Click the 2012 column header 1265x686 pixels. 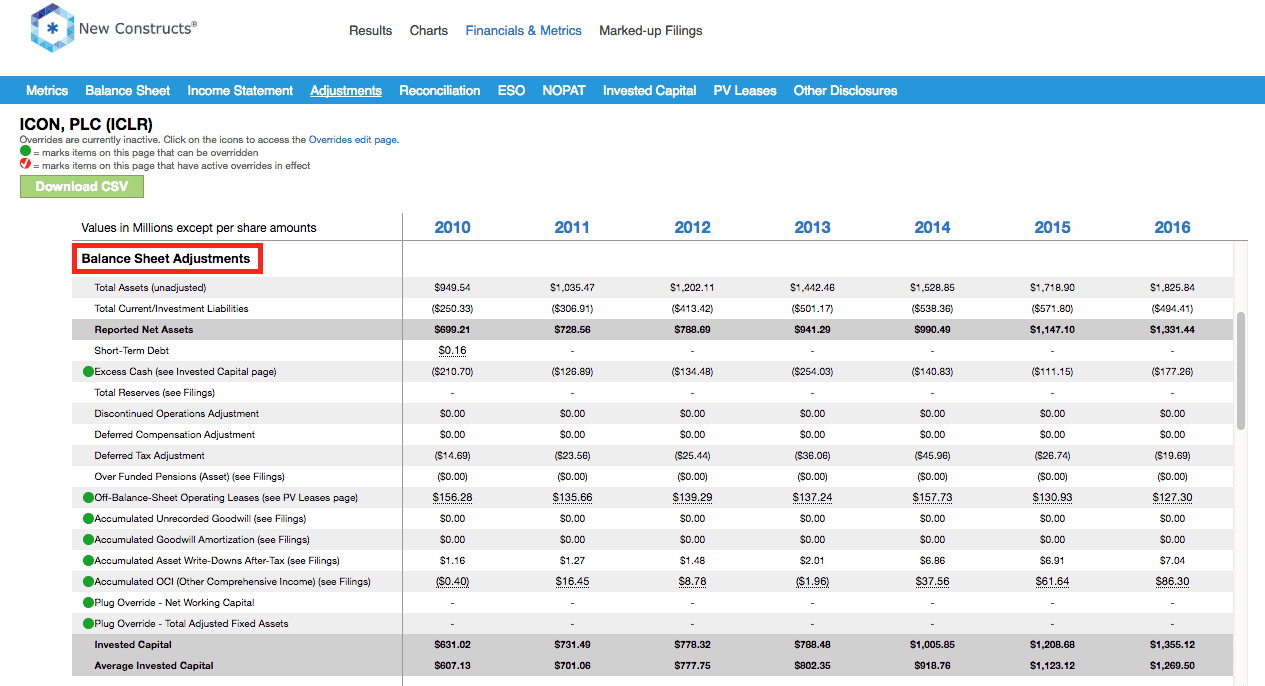point(692,227)
